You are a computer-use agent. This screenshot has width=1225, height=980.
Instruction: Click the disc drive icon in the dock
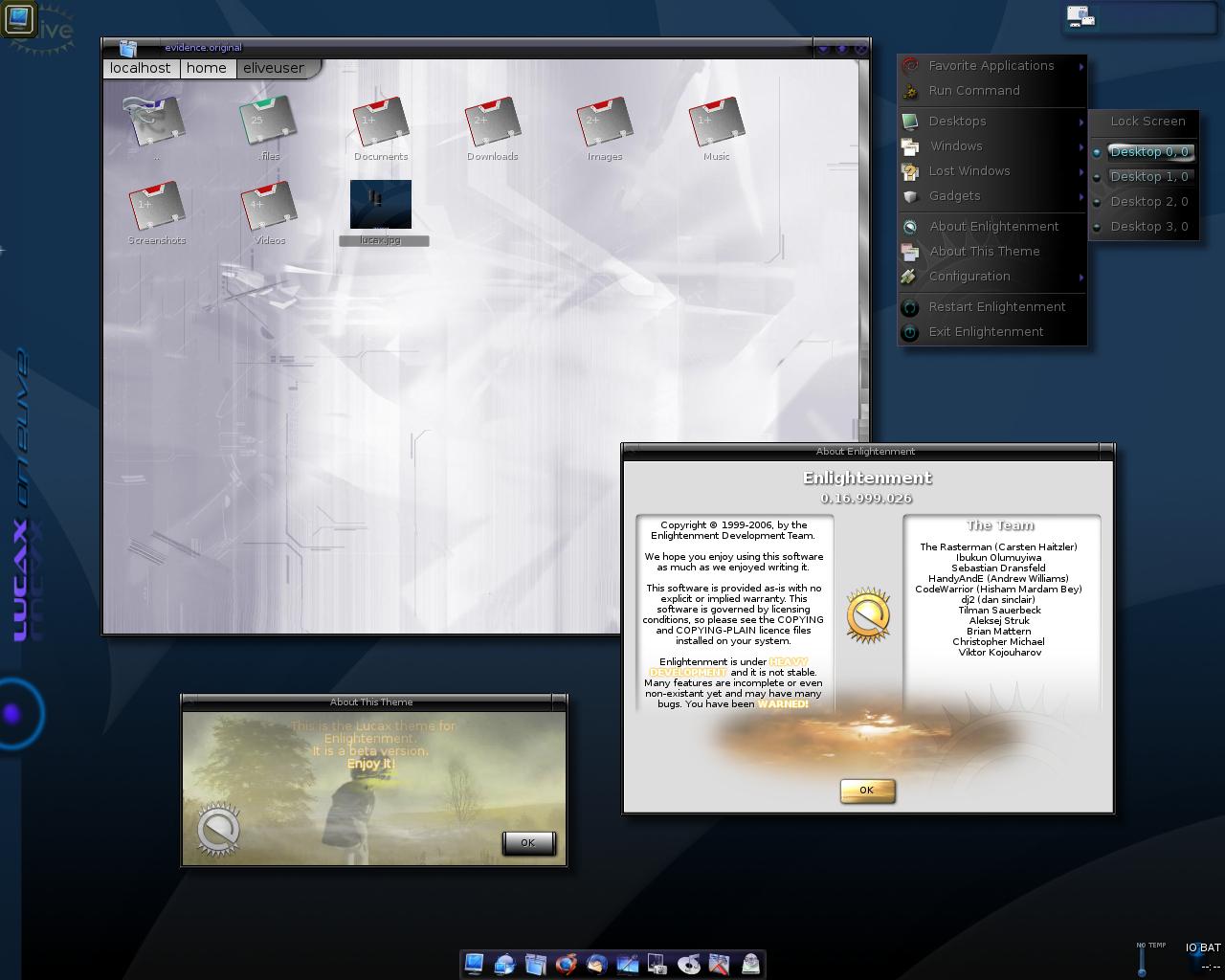coord(750,965)
